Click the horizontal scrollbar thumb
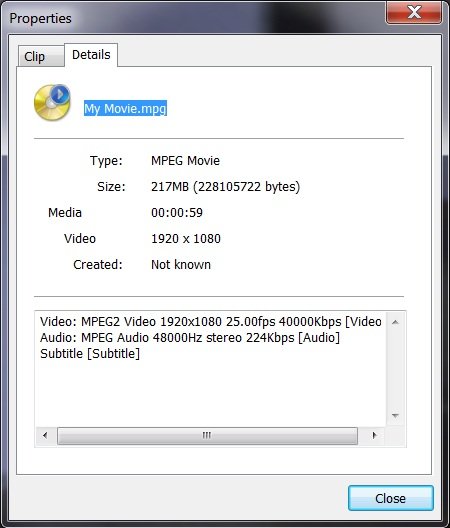The height and width of the screenshot is (528, 450). 207,436
